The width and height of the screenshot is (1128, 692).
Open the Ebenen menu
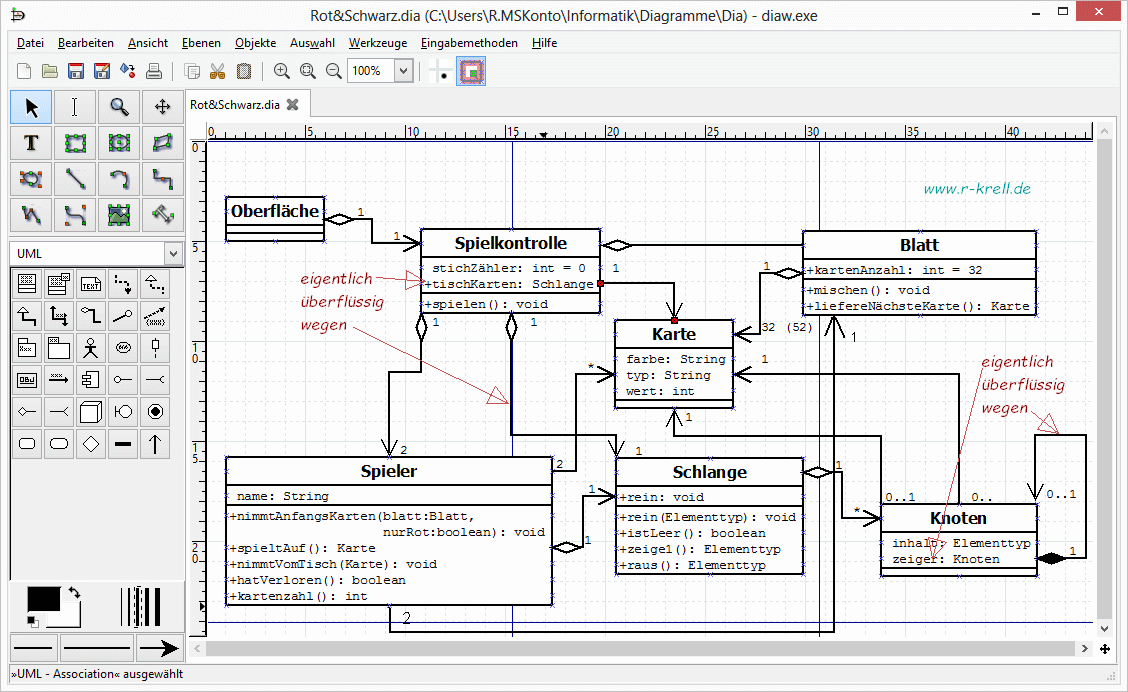[201, 43]
